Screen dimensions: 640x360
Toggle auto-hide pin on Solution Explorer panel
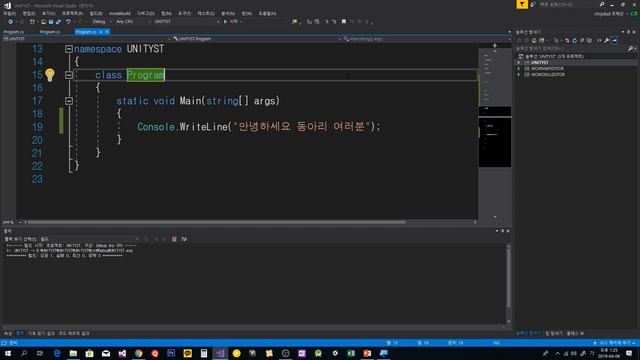628,32
